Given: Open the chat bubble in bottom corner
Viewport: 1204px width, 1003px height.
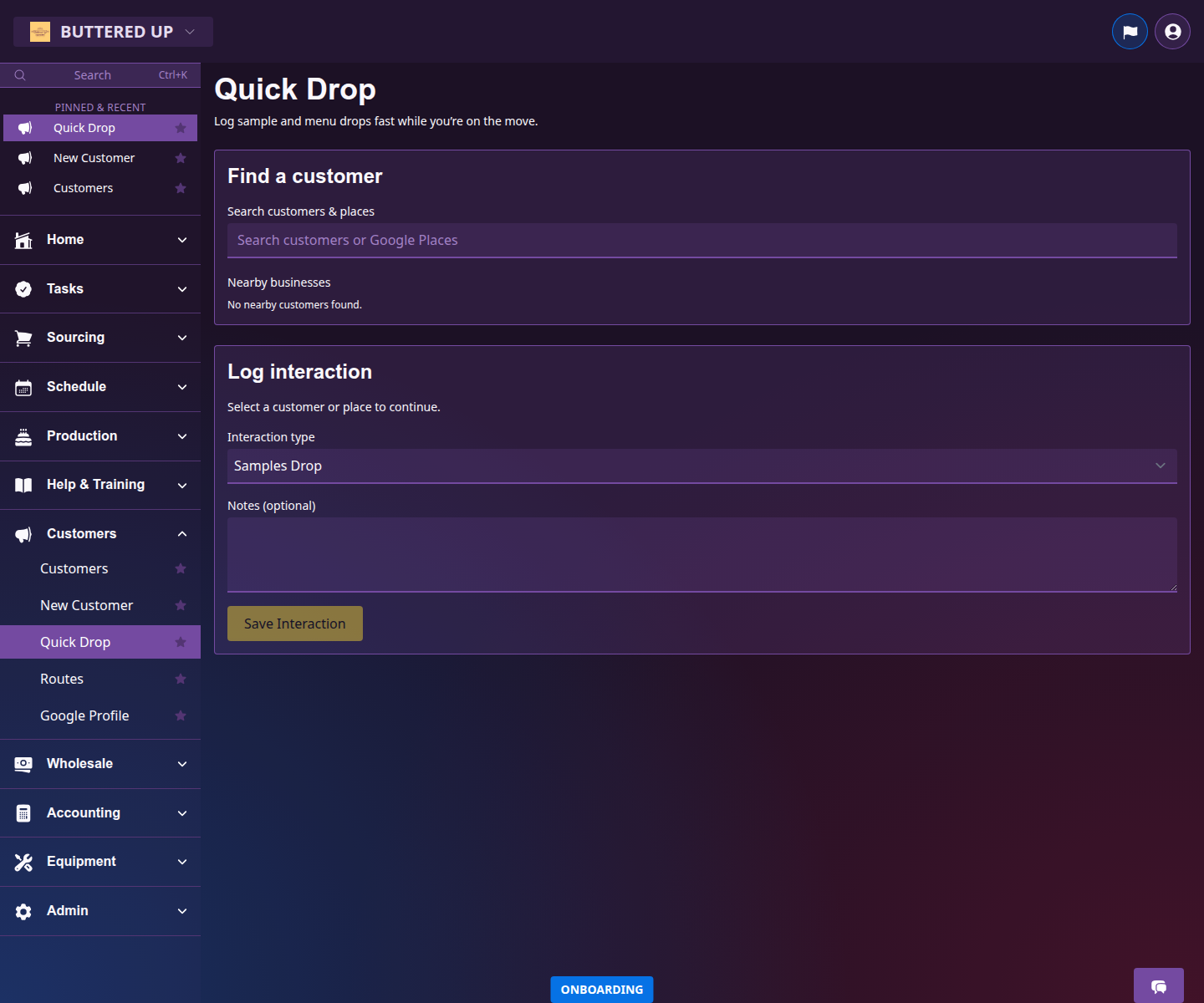Looking at the screenshot, I should [1158, 986].
